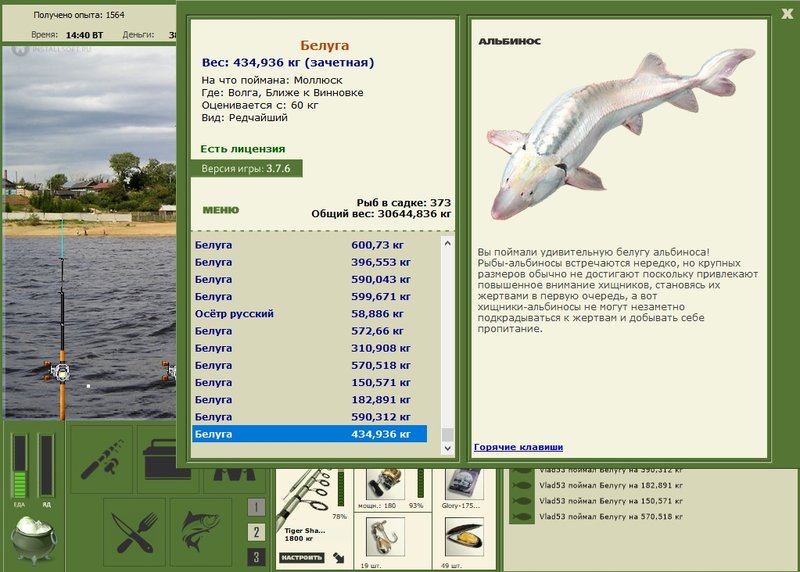Viewport: 800px width, 572px height.
Task: Switch to rod slot 3
Action: [x=256, y=557]
